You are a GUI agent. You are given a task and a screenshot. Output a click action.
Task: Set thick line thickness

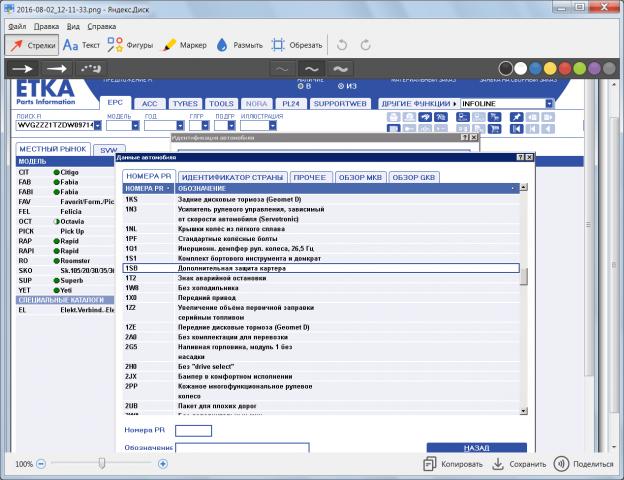pyautogui.click(x=340, y=69)
